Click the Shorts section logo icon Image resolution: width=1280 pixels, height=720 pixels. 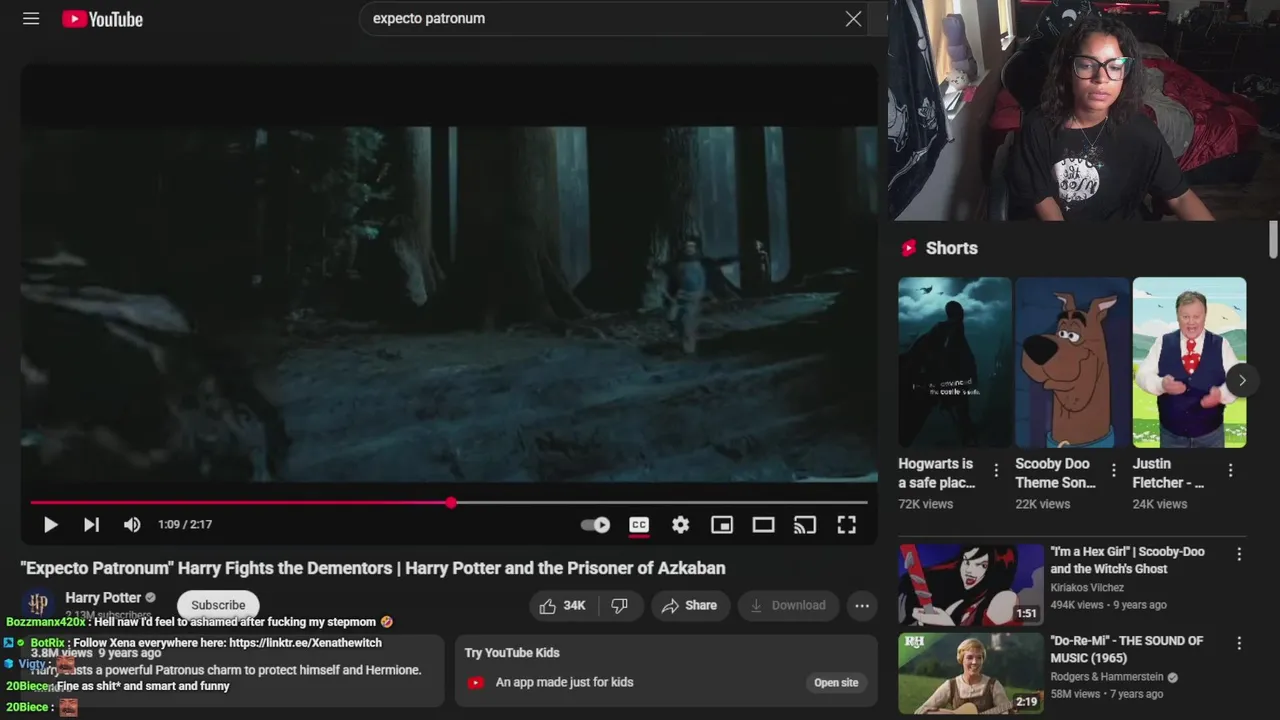(908, 248)
